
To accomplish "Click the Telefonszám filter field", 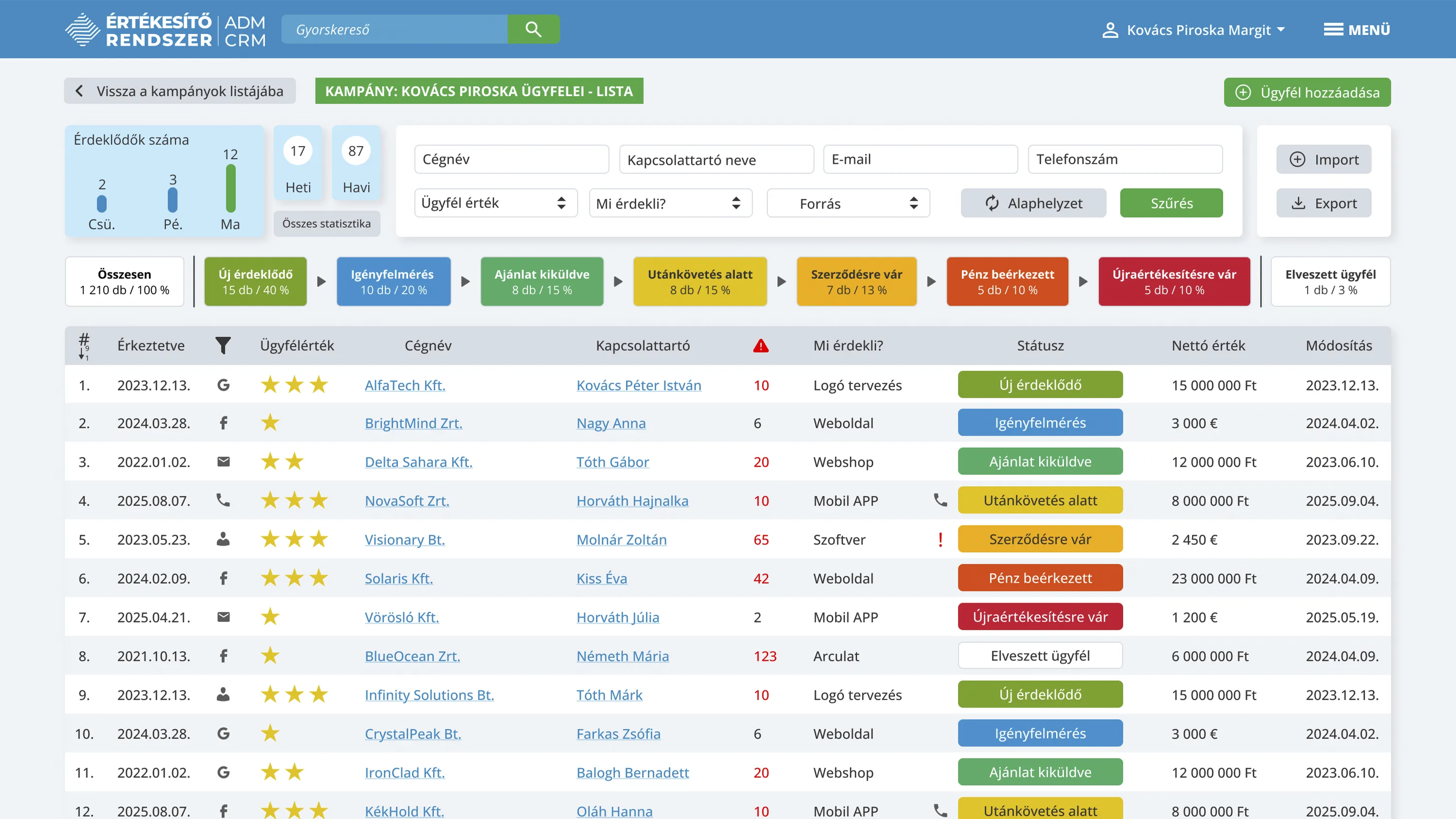I will (1125, 160).
